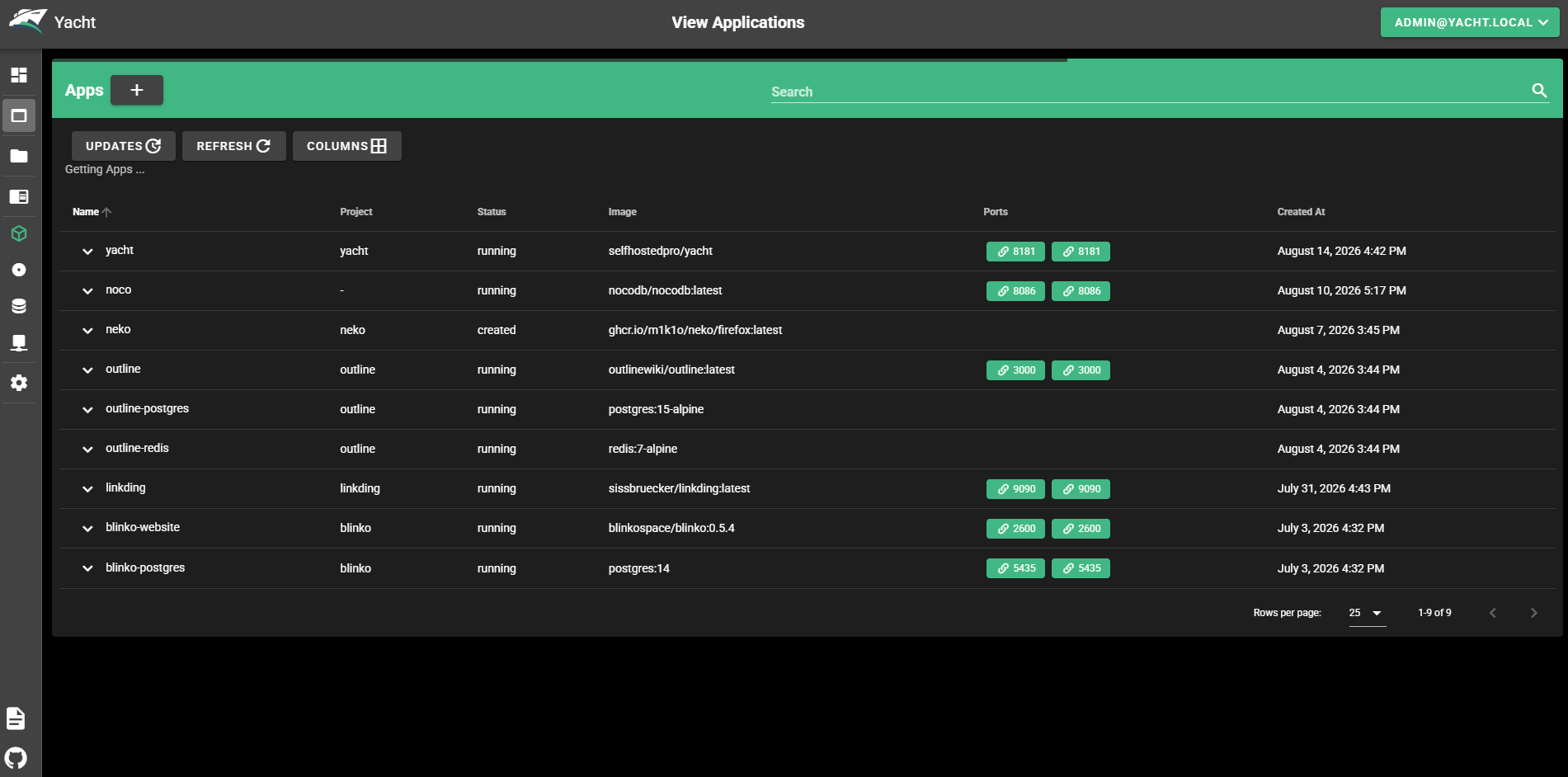Go to the previous page of apps
This screenshot has width=1568, height=777.
point(1492,613)
